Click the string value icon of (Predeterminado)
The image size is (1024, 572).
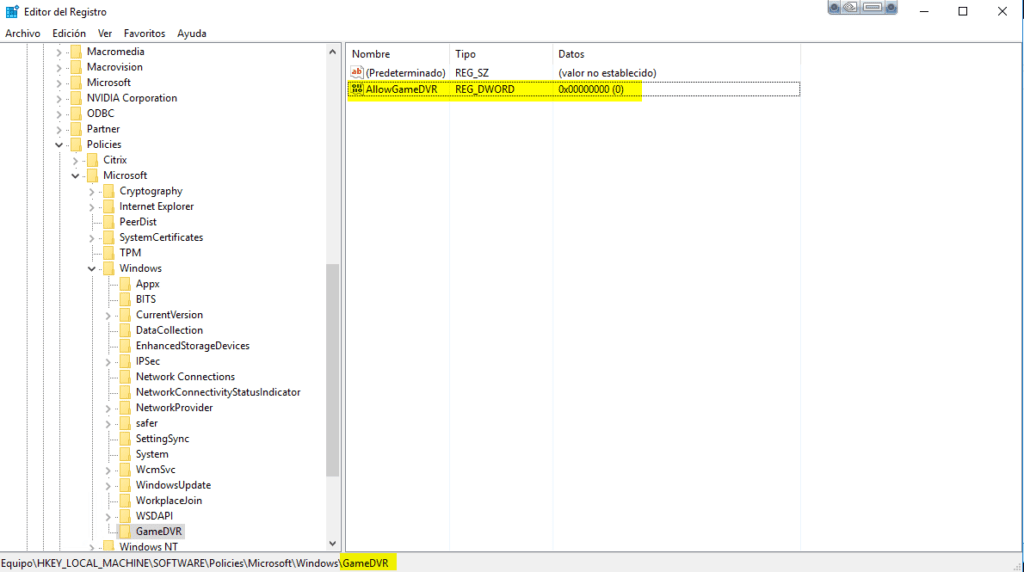[357, 72]
